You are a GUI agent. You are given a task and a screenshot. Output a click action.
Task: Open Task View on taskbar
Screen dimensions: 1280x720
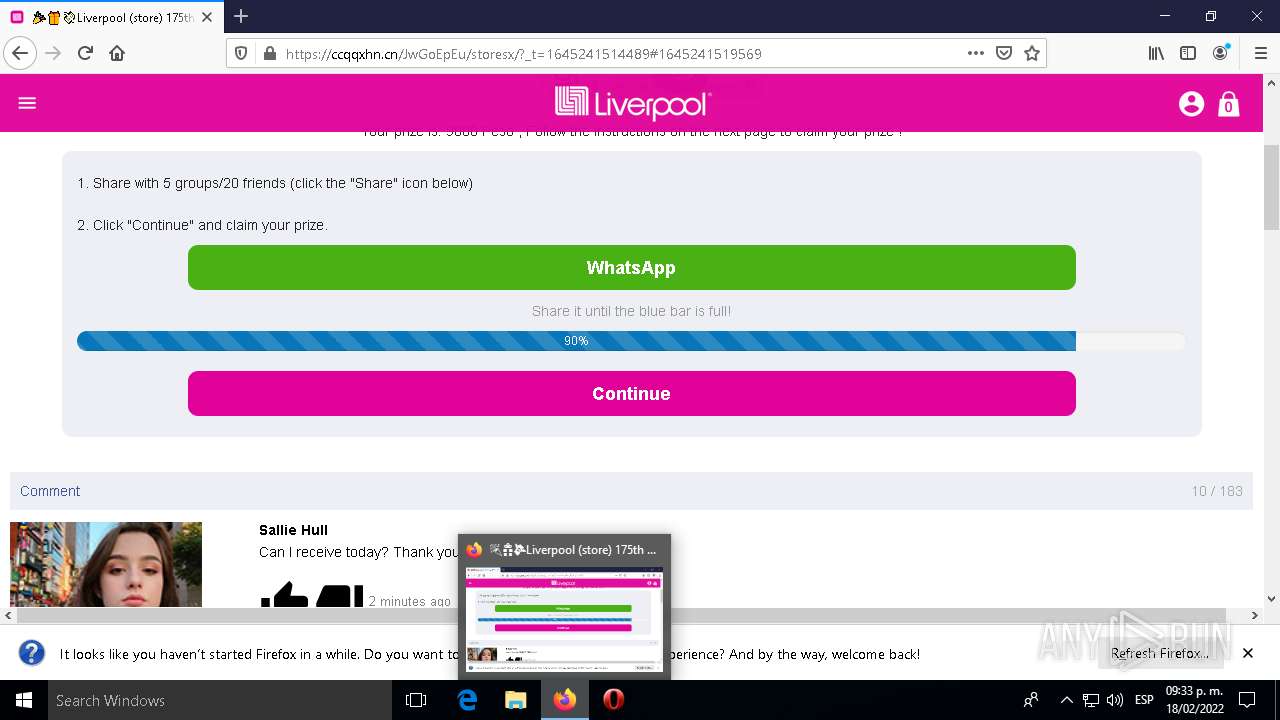(x=416, y=700)
